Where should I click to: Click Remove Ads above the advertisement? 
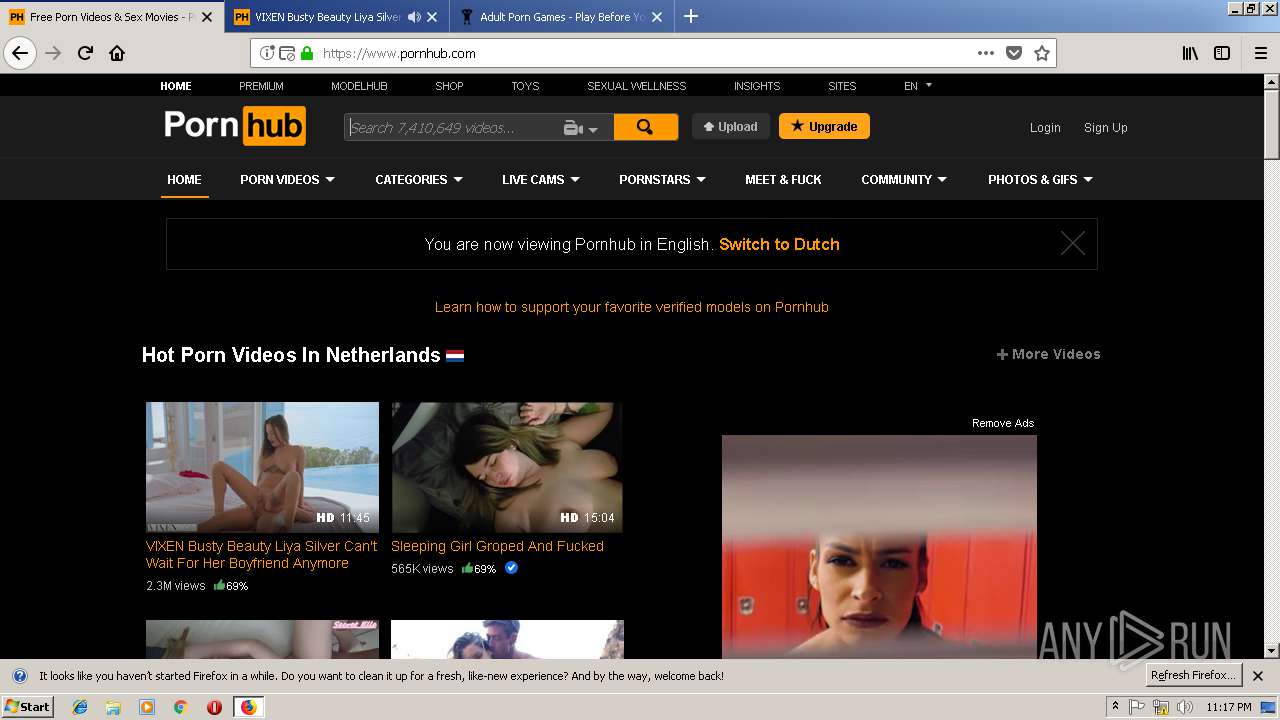[1003, 423]
